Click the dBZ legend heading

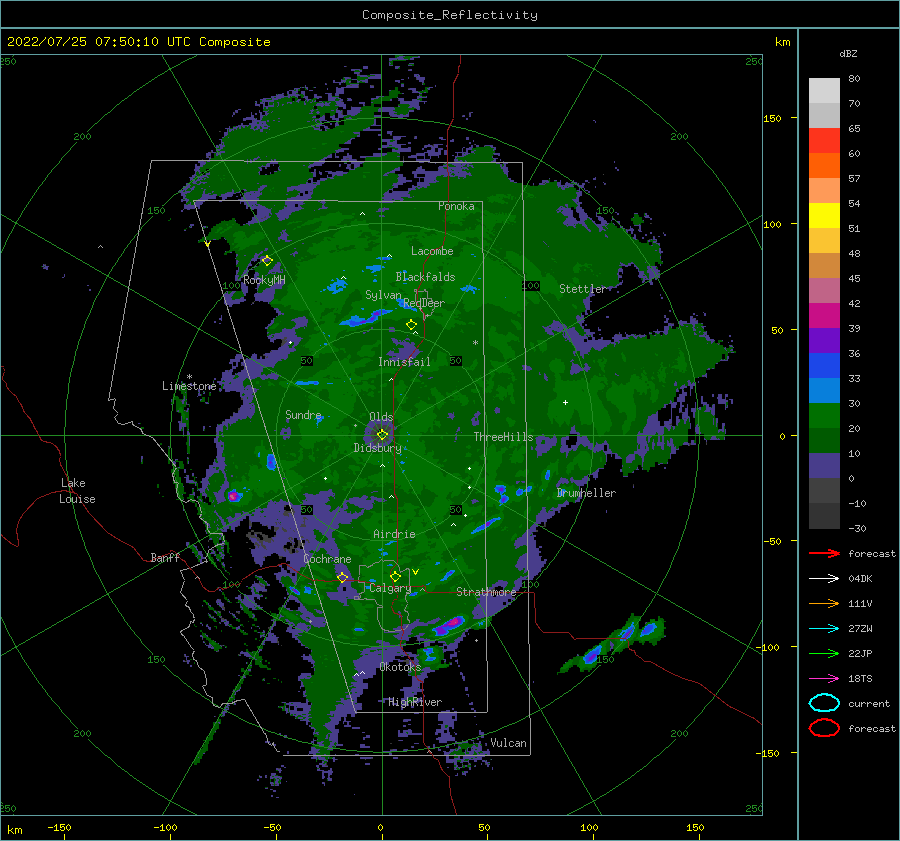pyautogui.click(x=848, y=54)
